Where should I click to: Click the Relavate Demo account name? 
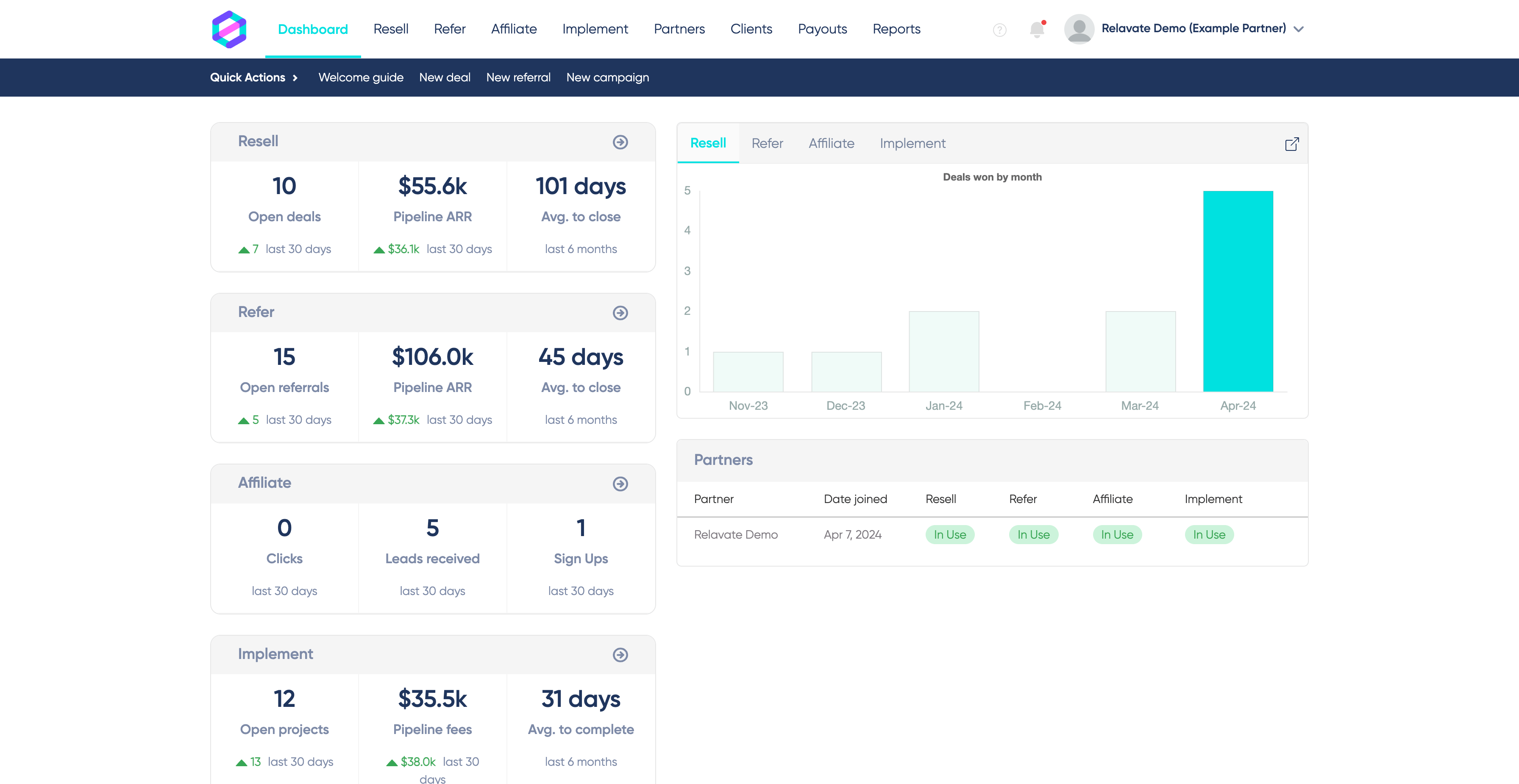click(x=1193, y=28)
